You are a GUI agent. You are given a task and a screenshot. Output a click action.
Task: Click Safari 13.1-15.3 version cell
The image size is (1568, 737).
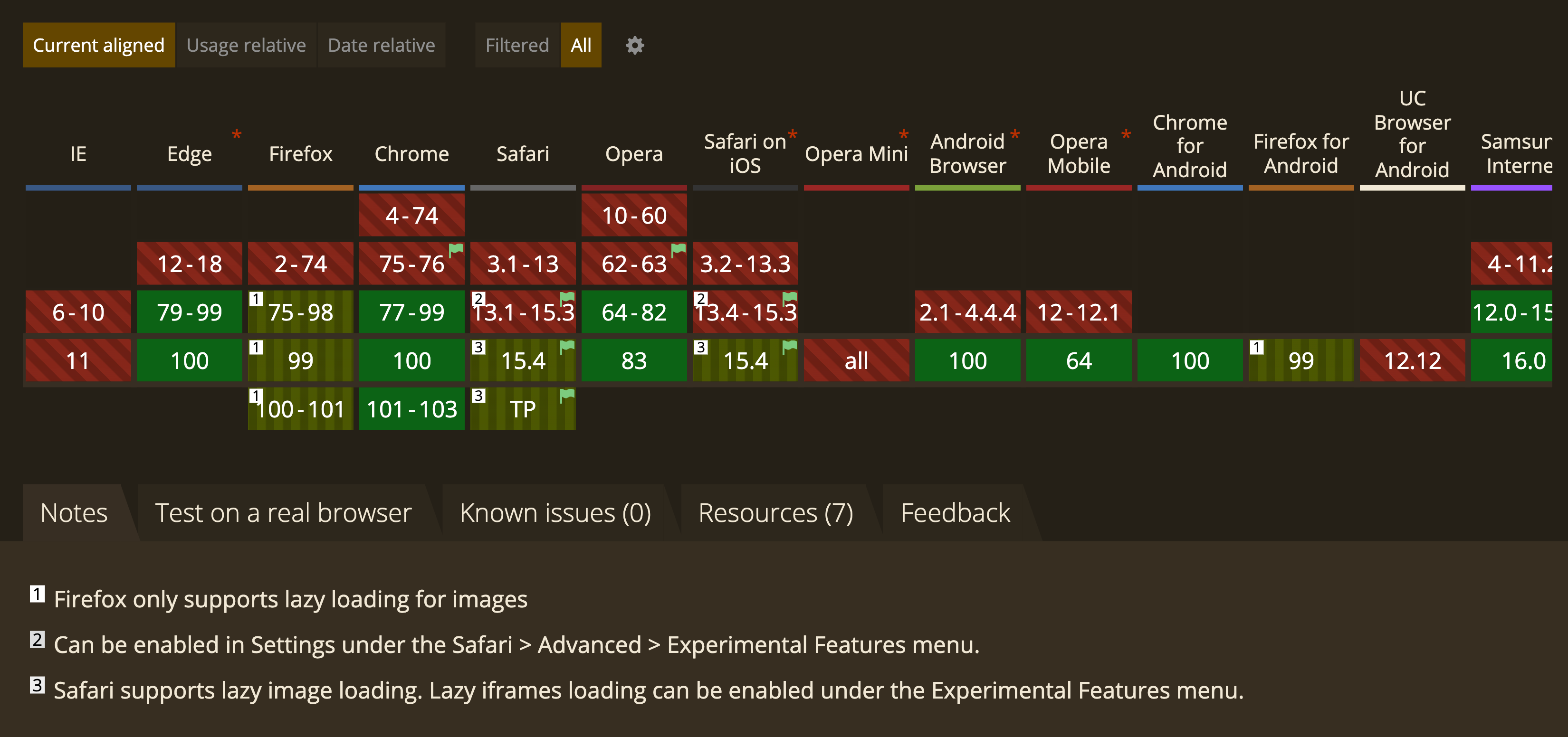(x=523, y=312)
